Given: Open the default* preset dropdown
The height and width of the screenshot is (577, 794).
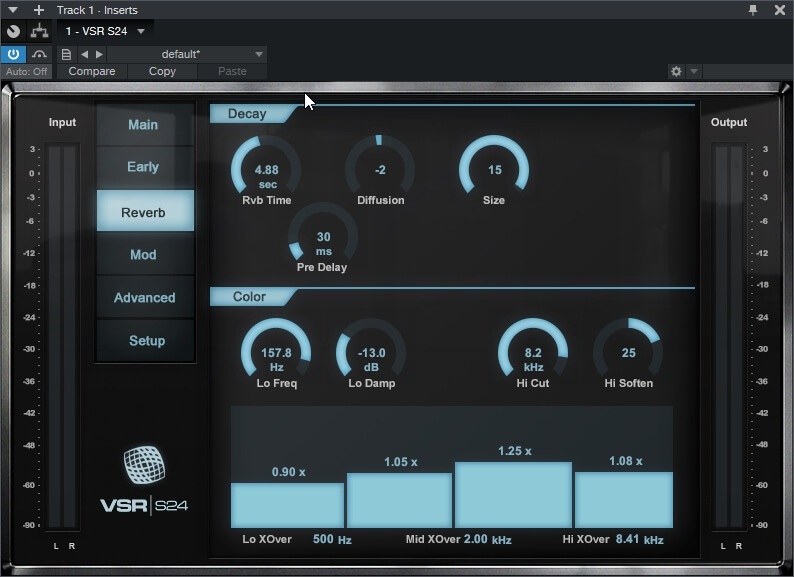Looking at the screenshot, I should 186,54.
